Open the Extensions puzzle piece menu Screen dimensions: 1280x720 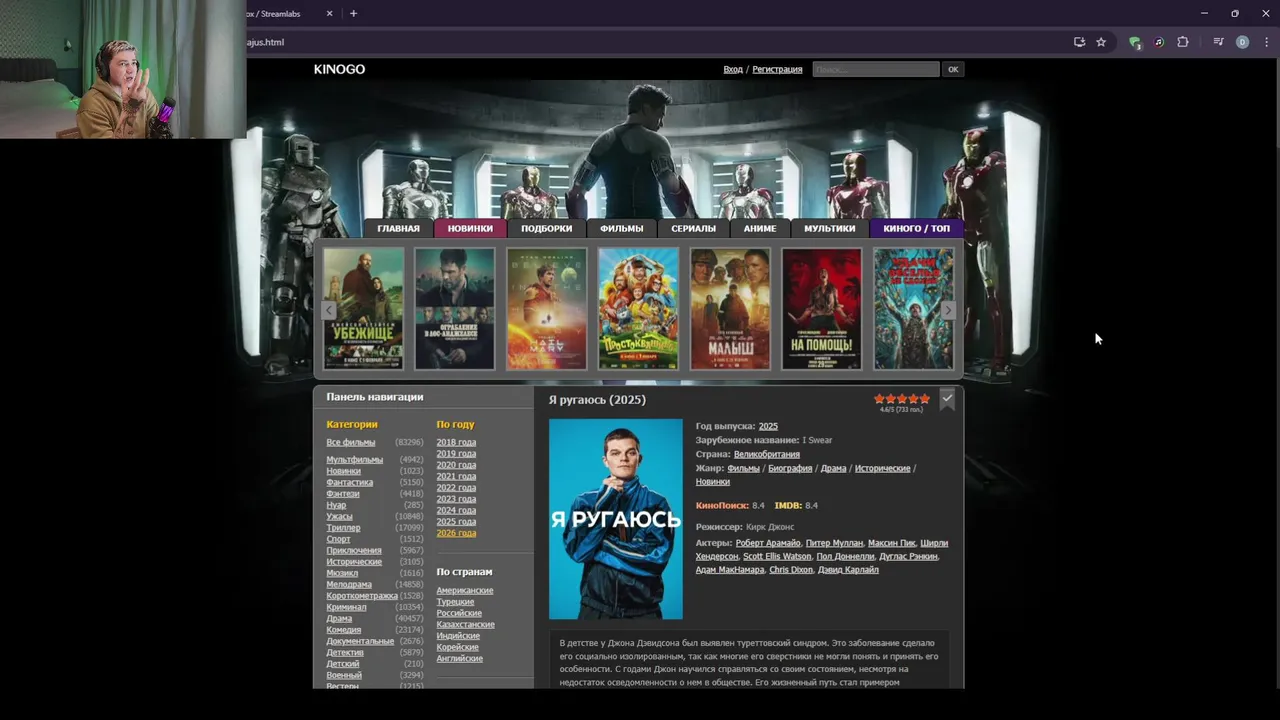click(x=1183, y=42)
